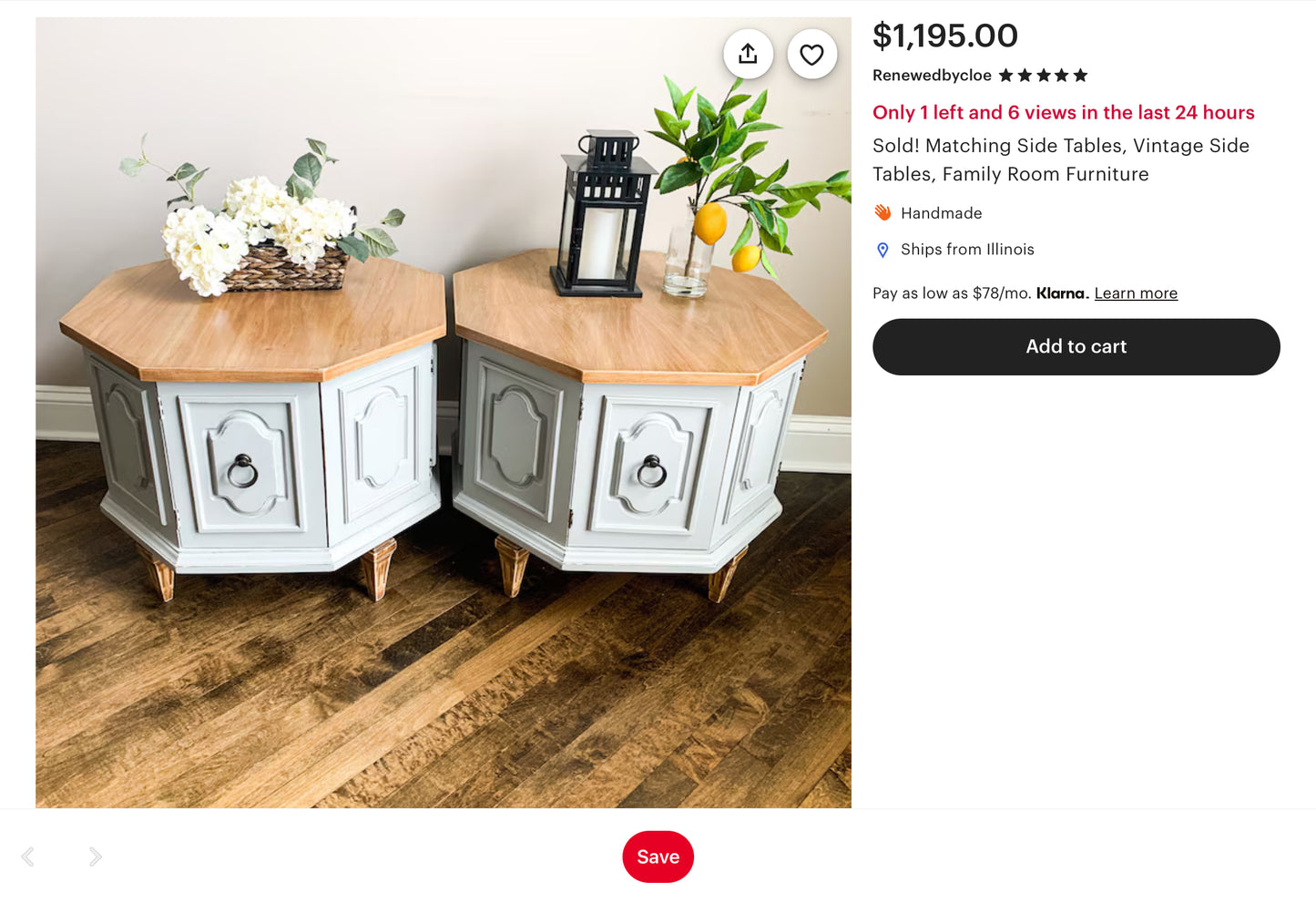
Task: Click the 'Only 1 left' notice
Action: click(x=1064, y=112)
